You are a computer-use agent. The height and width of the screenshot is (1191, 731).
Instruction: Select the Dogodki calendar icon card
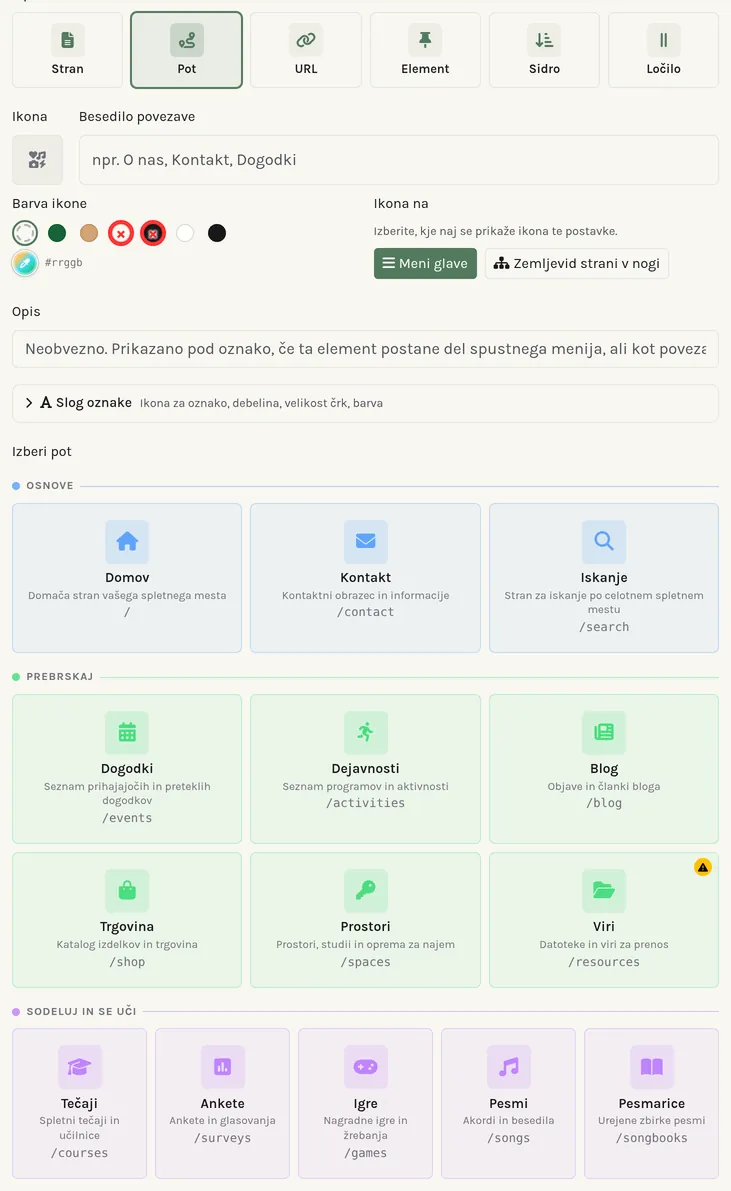(x=127, y=769)
